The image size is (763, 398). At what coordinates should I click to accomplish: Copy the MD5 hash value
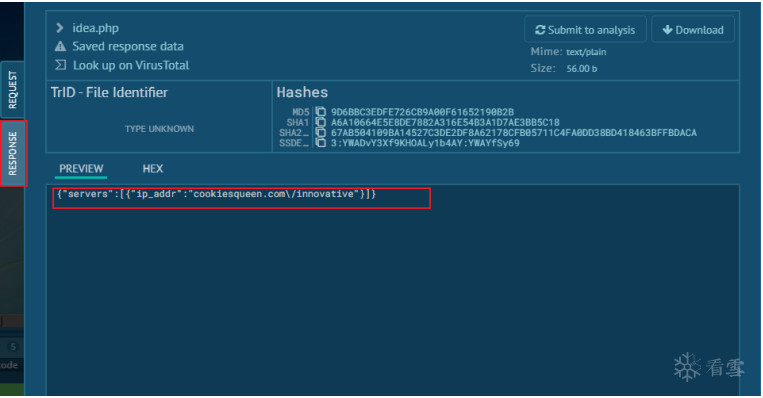(320, 112)
